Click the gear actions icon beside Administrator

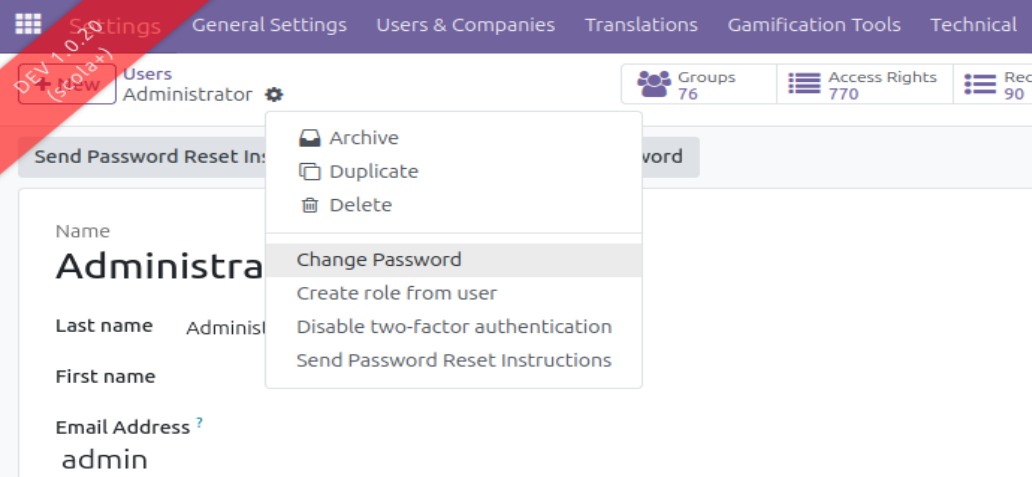point(274,95)
